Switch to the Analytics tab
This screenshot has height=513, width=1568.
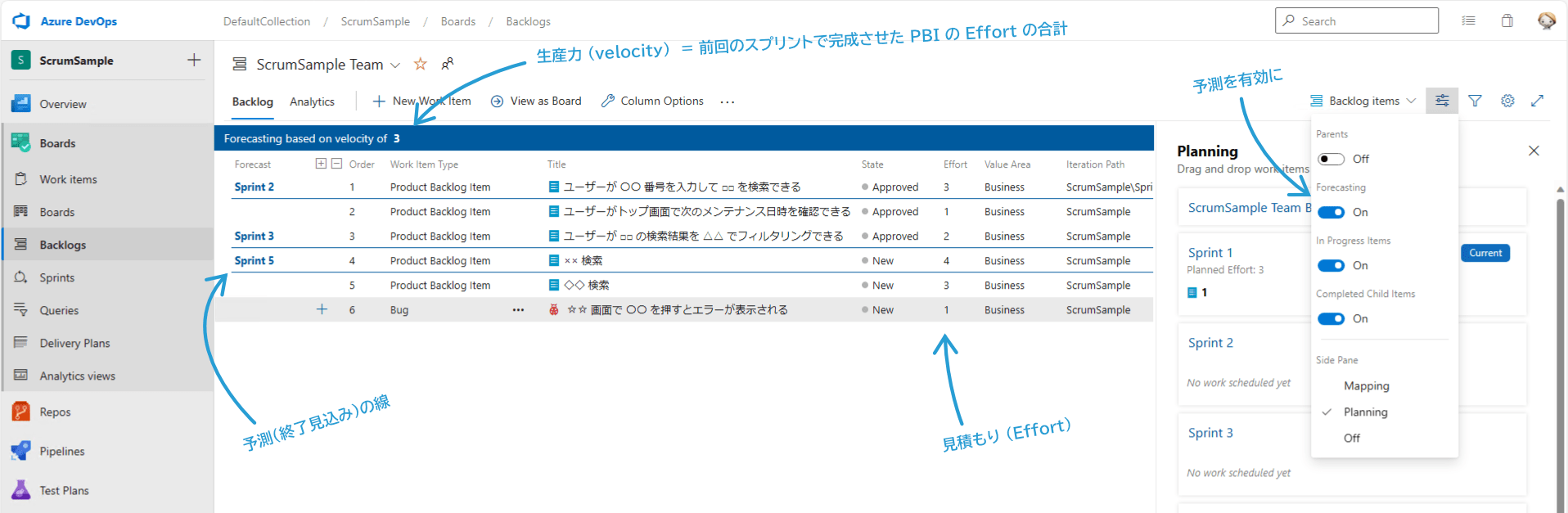click(312, 101)
